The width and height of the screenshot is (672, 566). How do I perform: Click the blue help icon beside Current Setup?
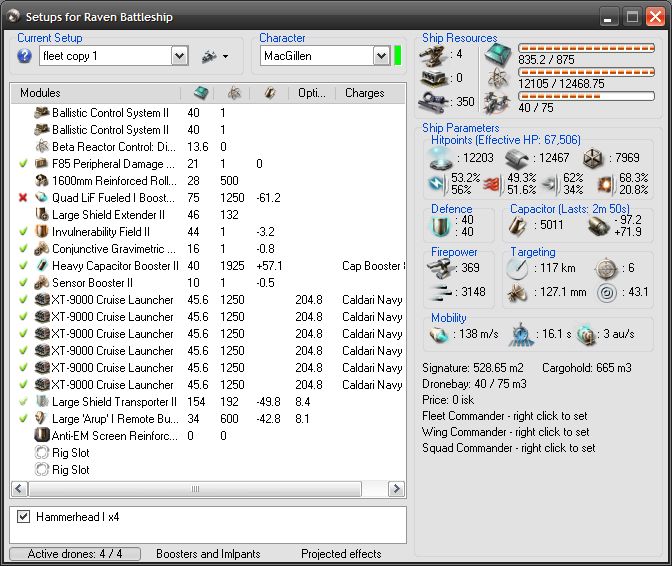pos(24,56)
